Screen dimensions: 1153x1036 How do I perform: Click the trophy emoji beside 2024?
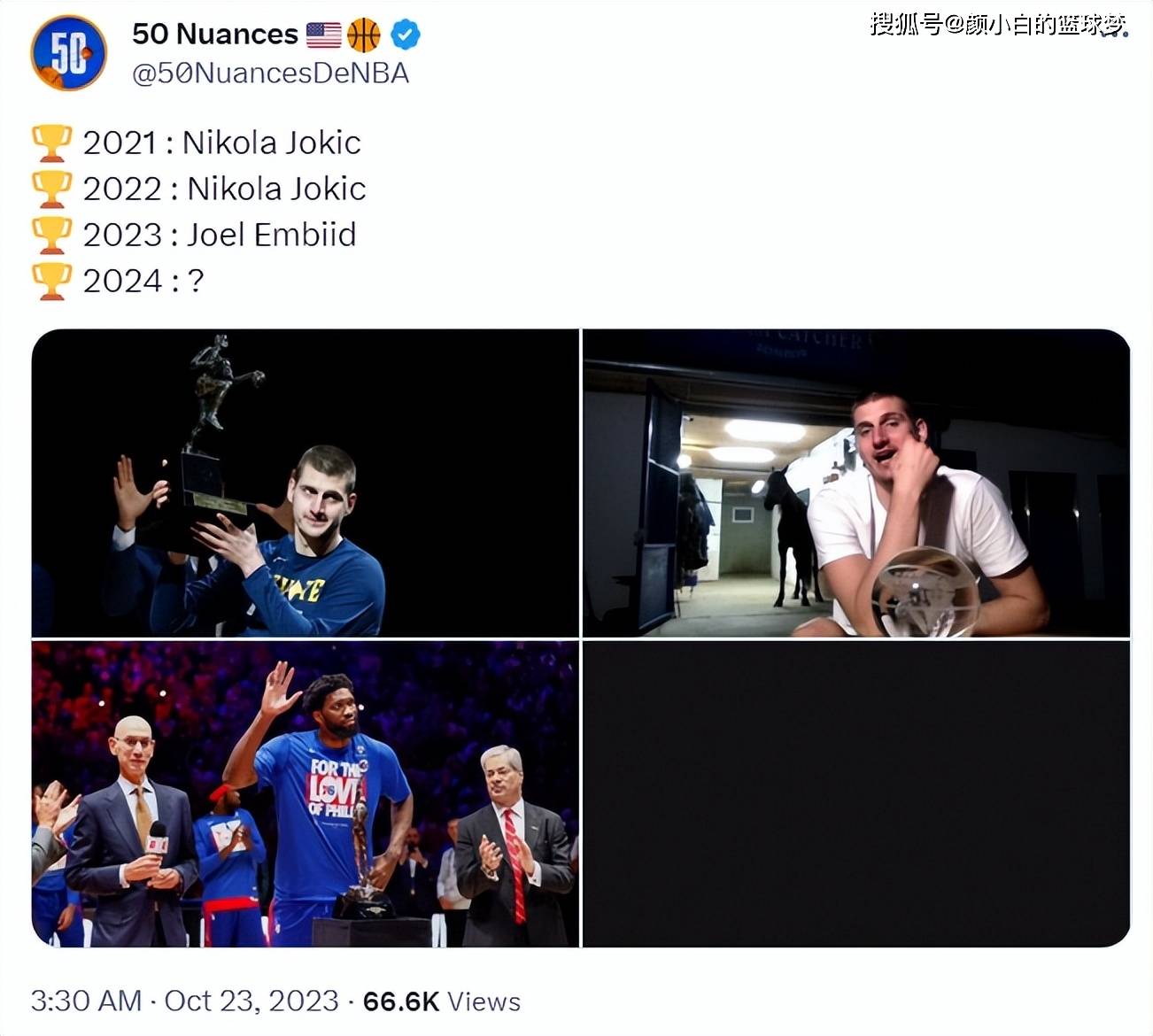(51, 281)
